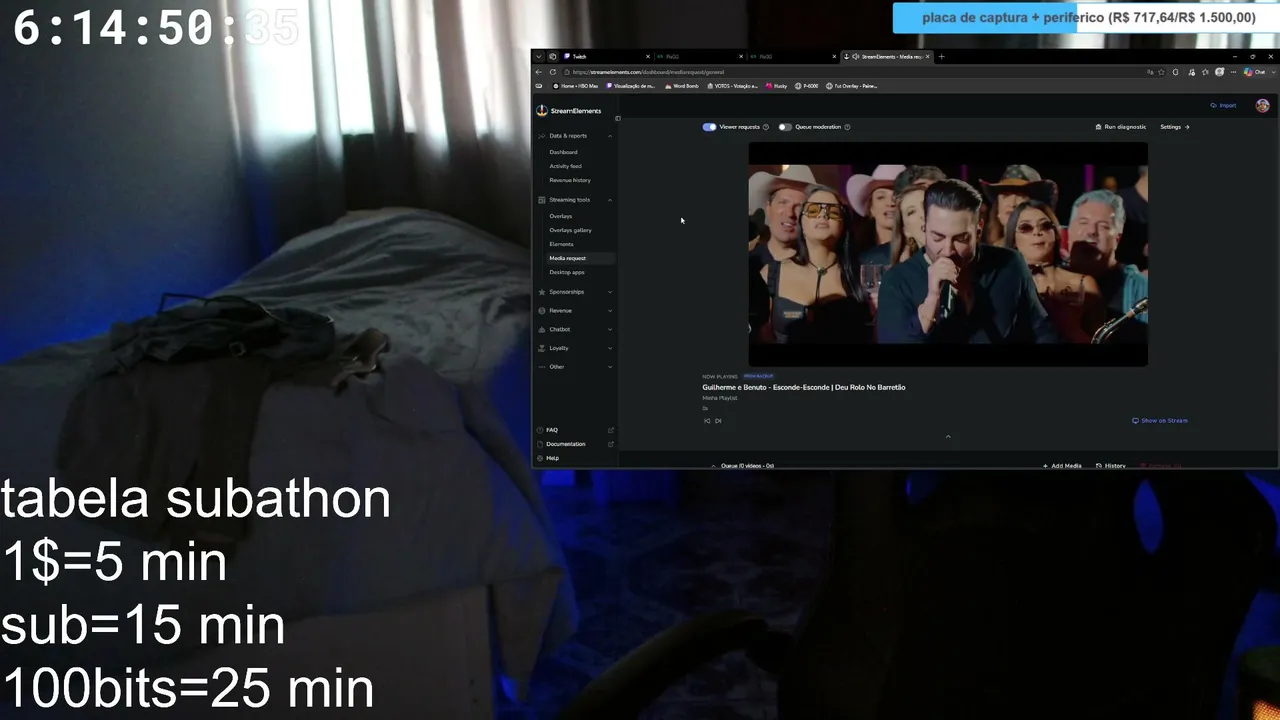Open the browser tab list dropdown
Screen dimensions: 1280x720
tap(538, 57)
